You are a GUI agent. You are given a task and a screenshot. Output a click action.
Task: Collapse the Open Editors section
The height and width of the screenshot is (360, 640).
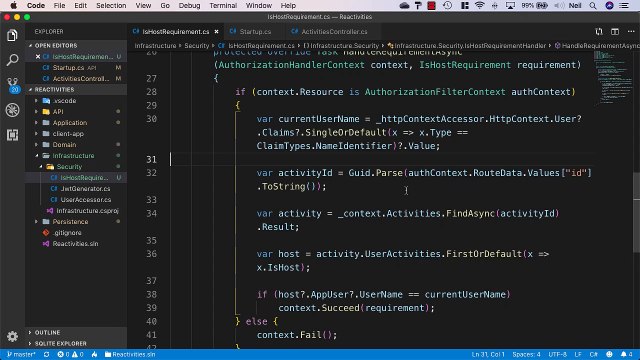tap(76, 46)
